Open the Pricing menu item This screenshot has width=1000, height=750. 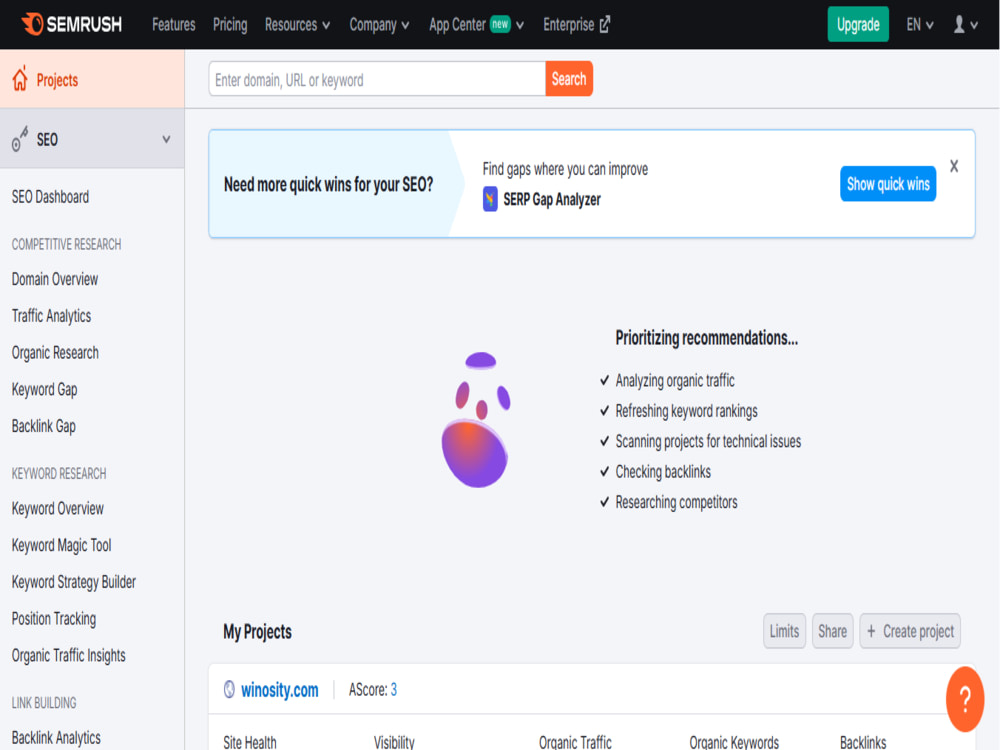(x=230, y=25)
